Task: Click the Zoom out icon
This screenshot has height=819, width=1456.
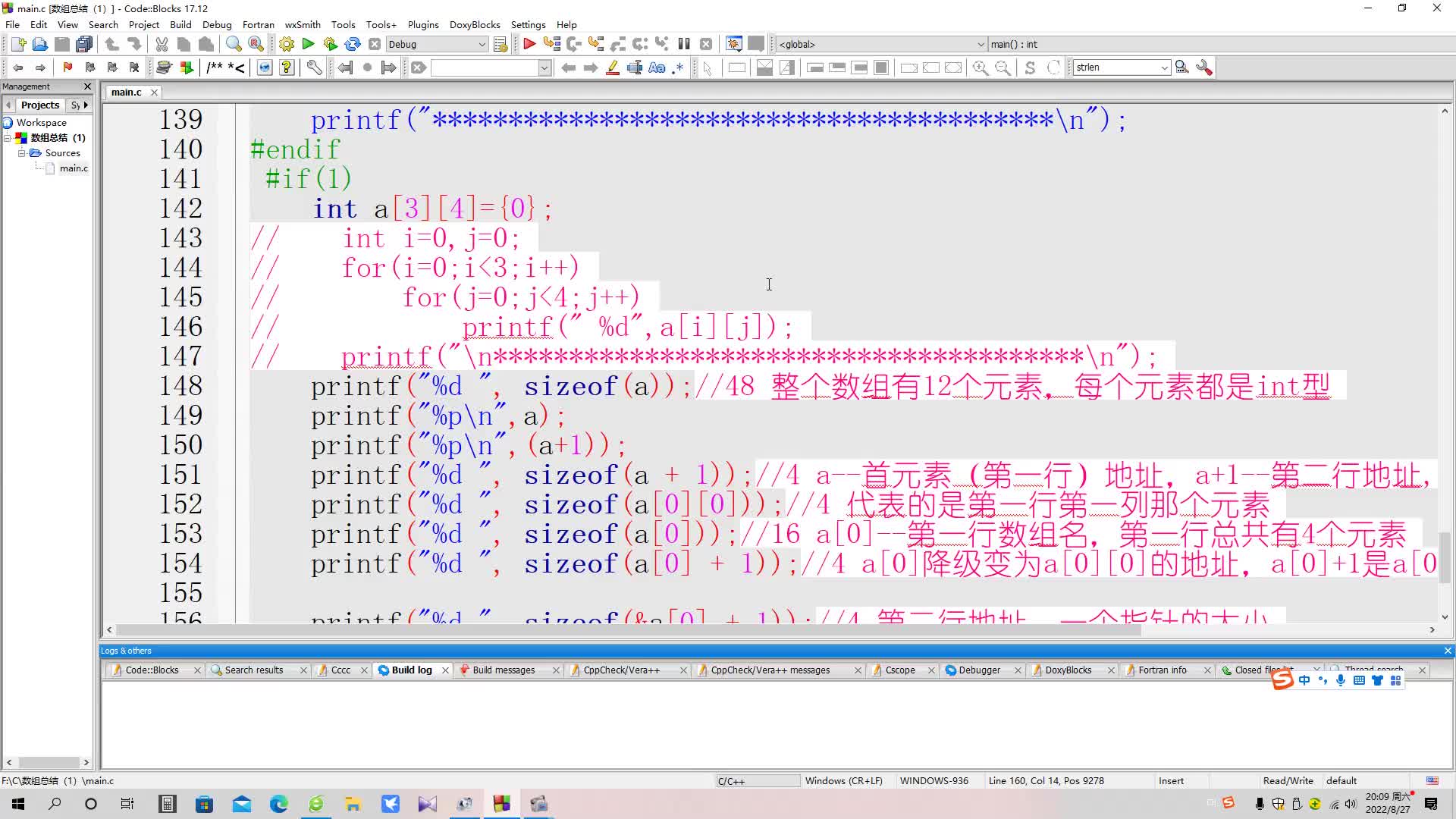Action: [1003, 67]
